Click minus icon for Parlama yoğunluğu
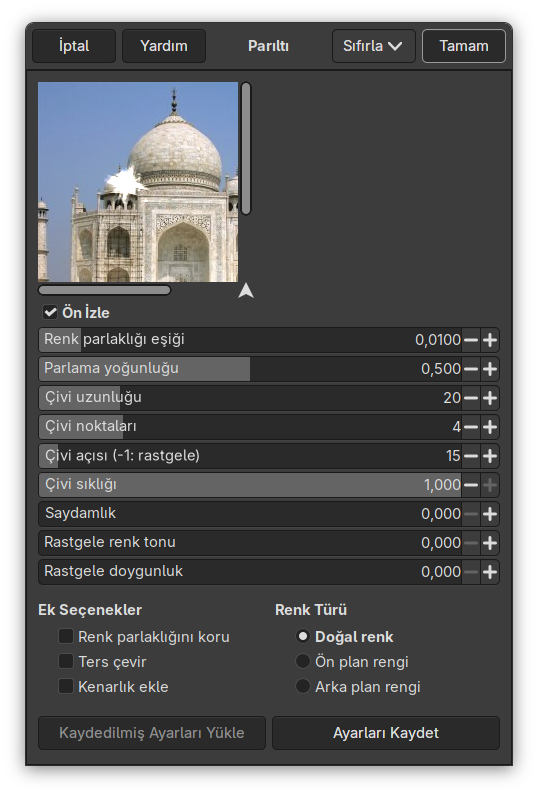538x794 pixels. (471, 369)
